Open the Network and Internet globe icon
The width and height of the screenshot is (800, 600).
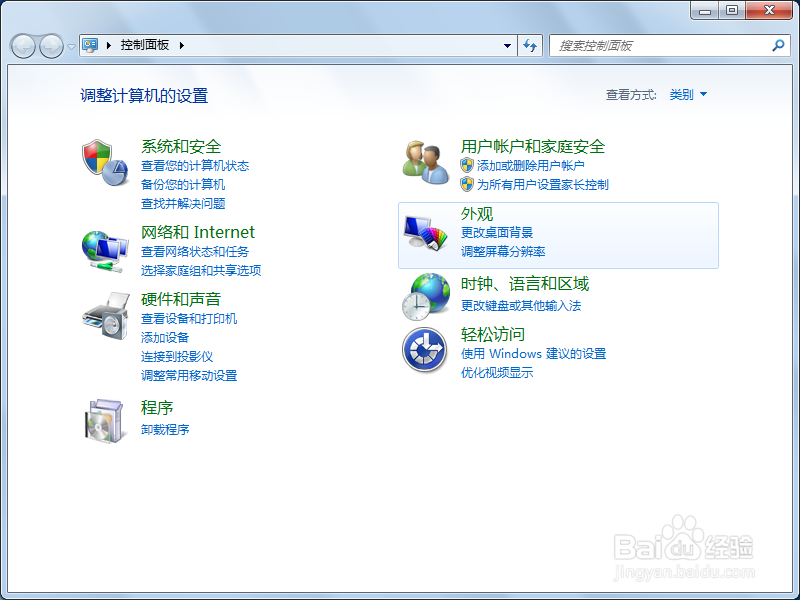coord(105,251)
